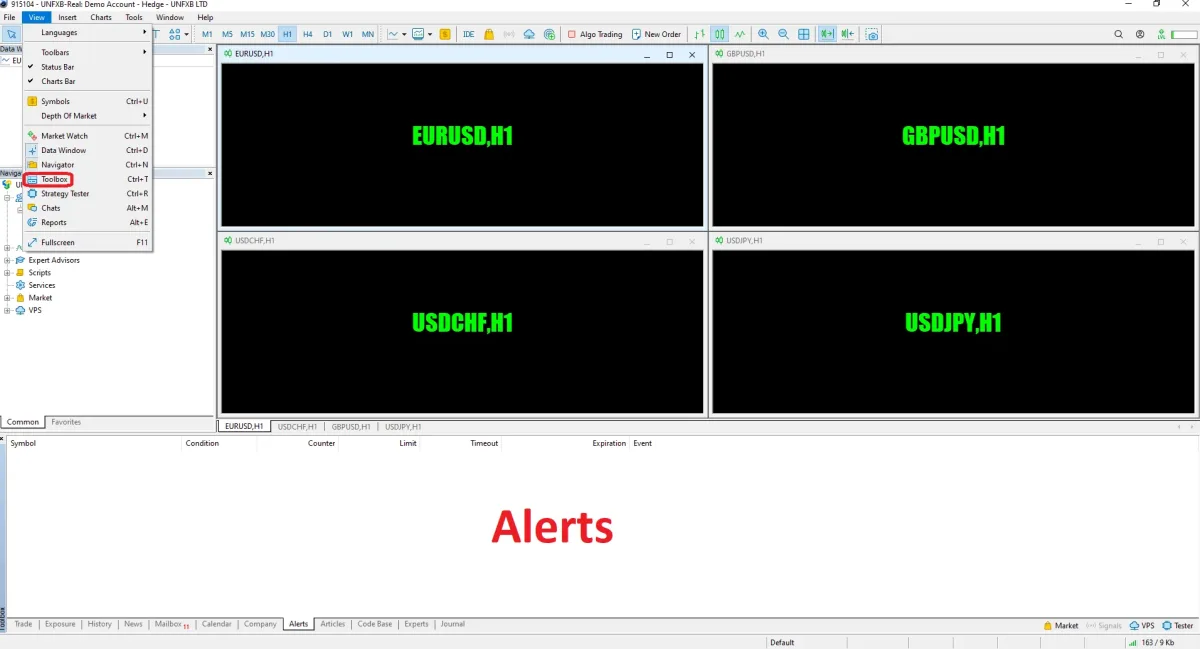1200x649 pixels.
Task: Expand the Market tree node
Action: 8,298
